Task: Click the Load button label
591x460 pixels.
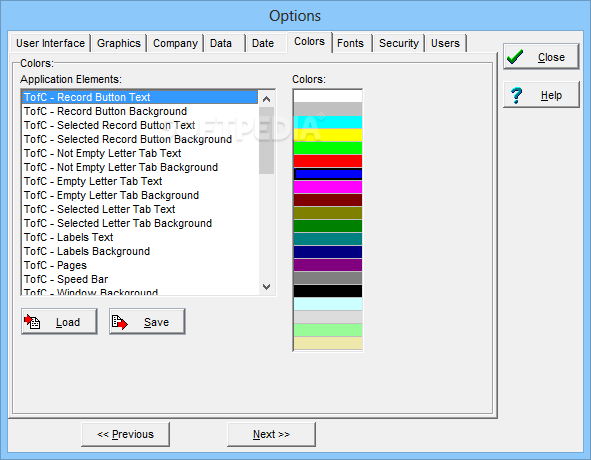Action: tap(68, 322)
